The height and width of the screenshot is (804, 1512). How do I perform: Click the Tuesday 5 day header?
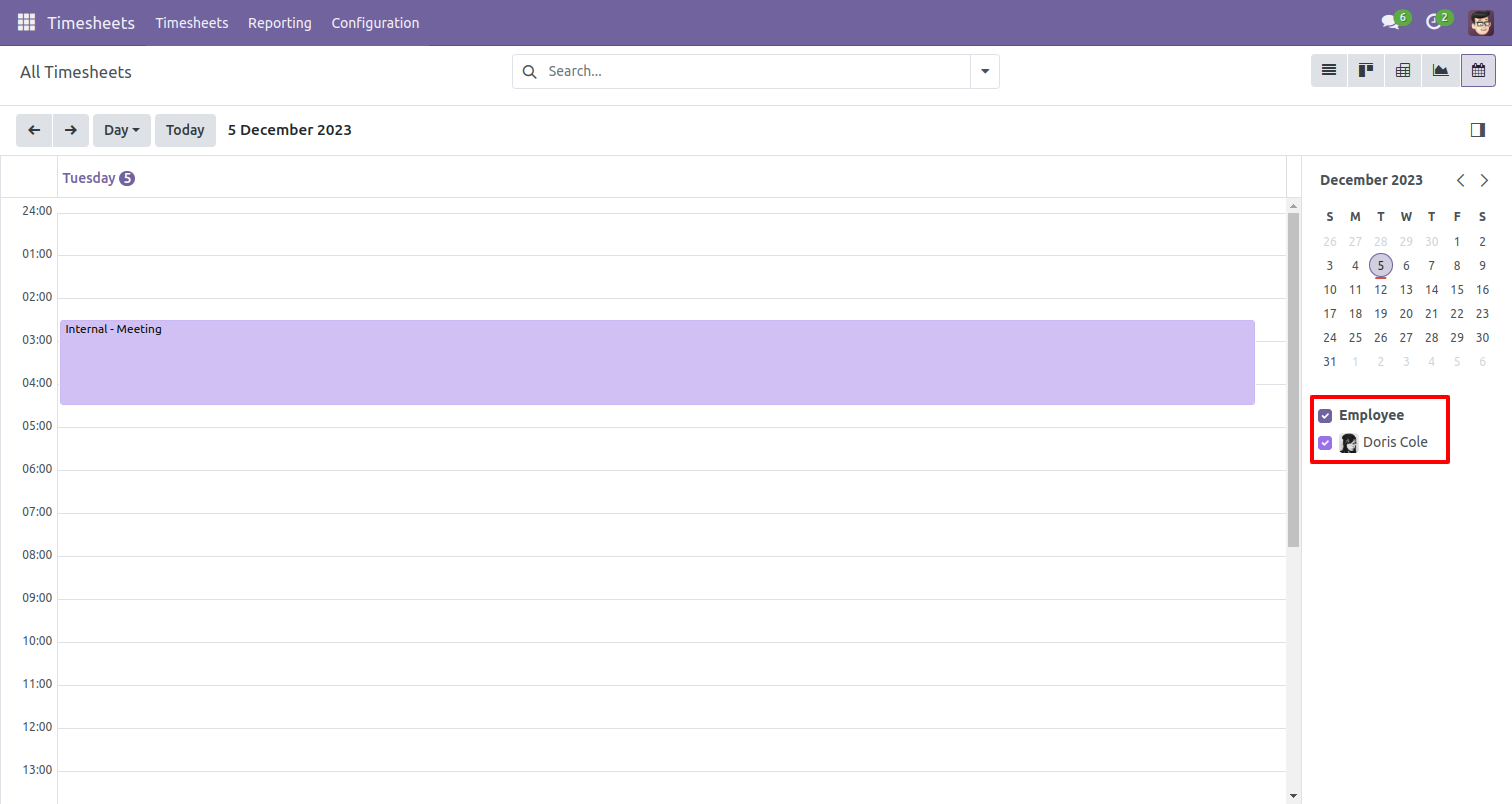click(98, 178)
